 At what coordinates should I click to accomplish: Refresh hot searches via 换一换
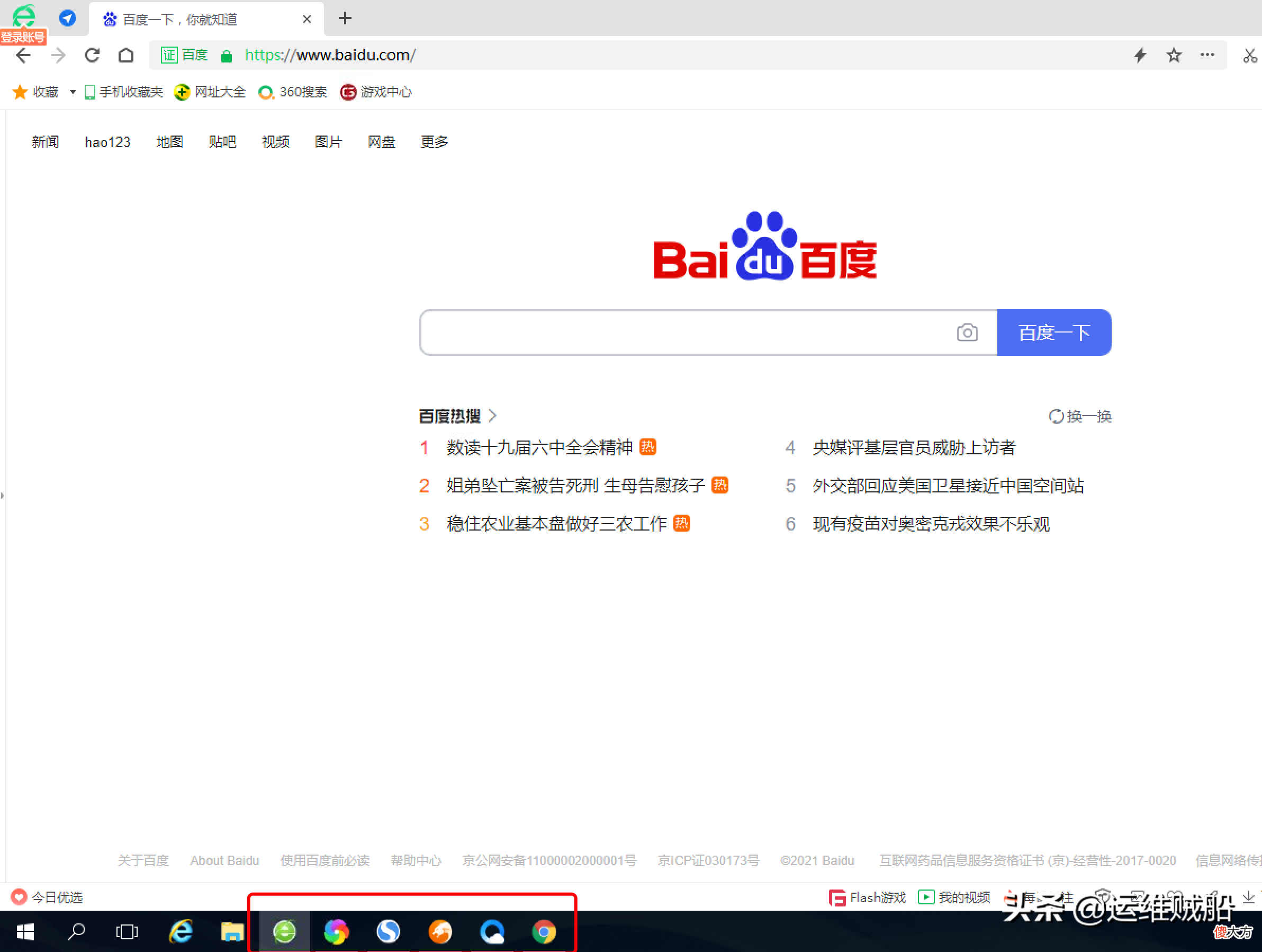coord(1080,416)
